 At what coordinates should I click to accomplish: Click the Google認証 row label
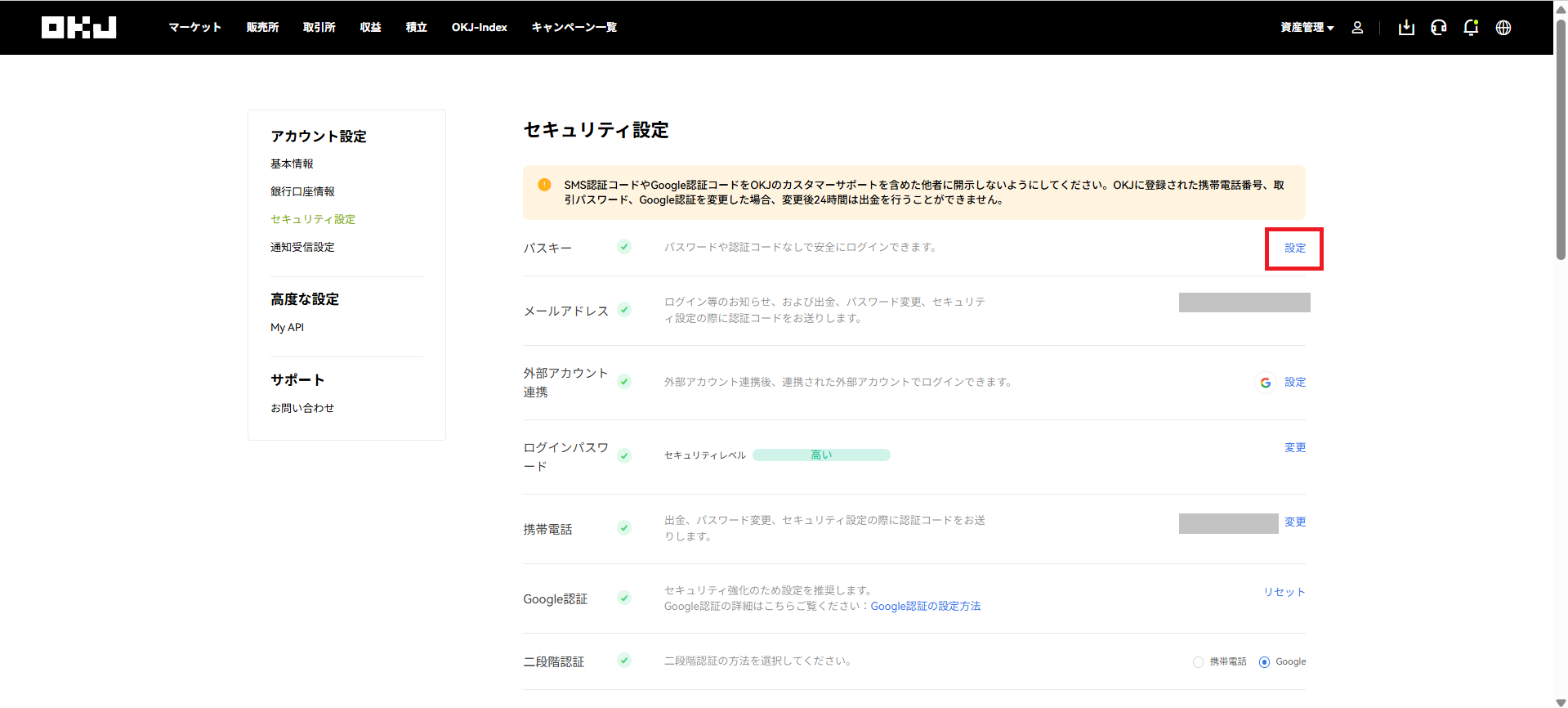click(x=556, y=600)
